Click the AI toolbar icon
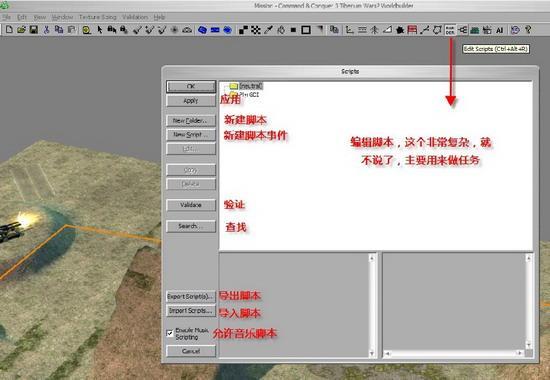 (x=500, y=30)
